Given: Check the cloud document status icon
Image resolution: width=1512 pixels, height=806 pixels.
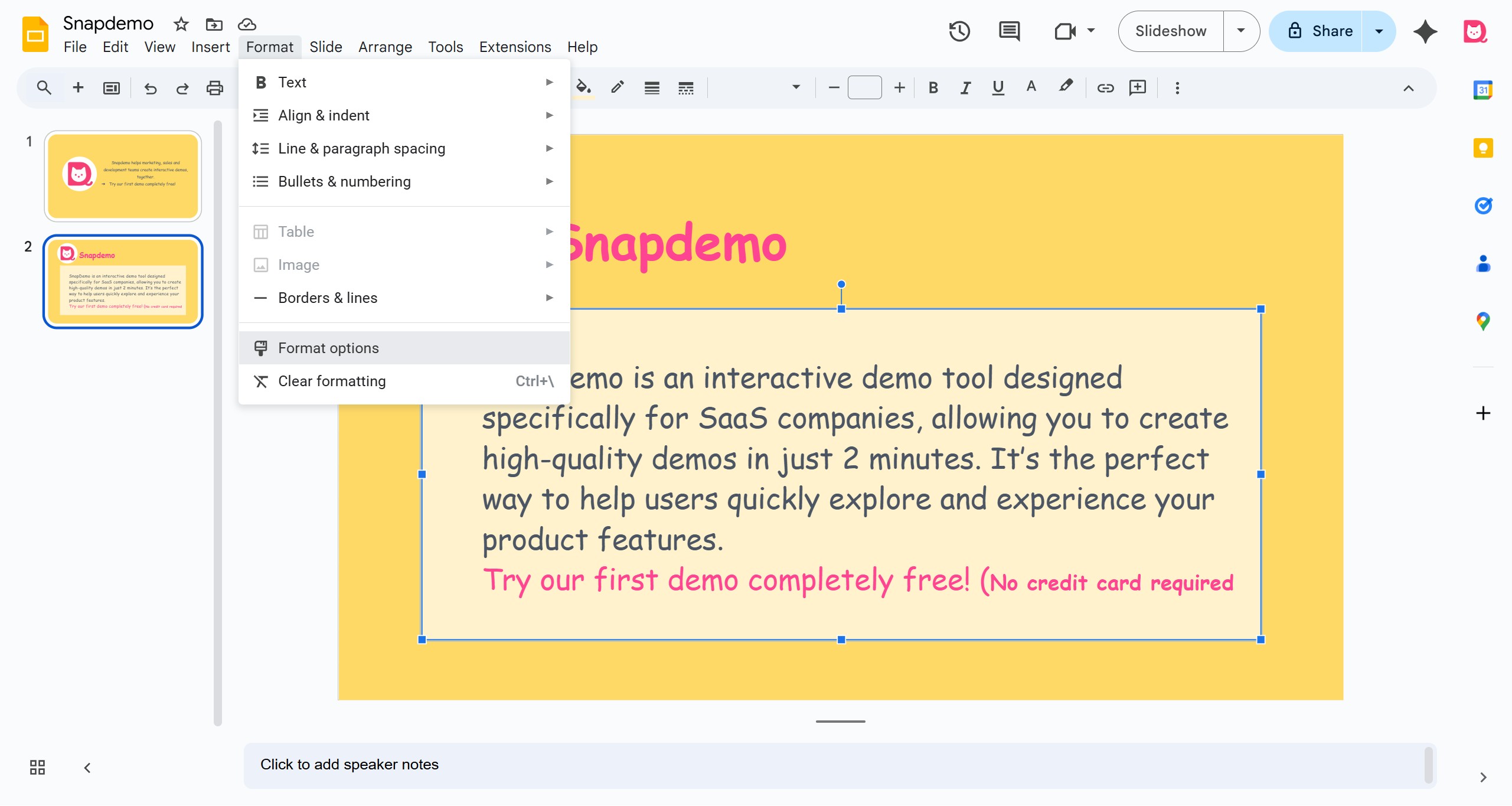Looking at the screenshot, I should click(247, 24).
